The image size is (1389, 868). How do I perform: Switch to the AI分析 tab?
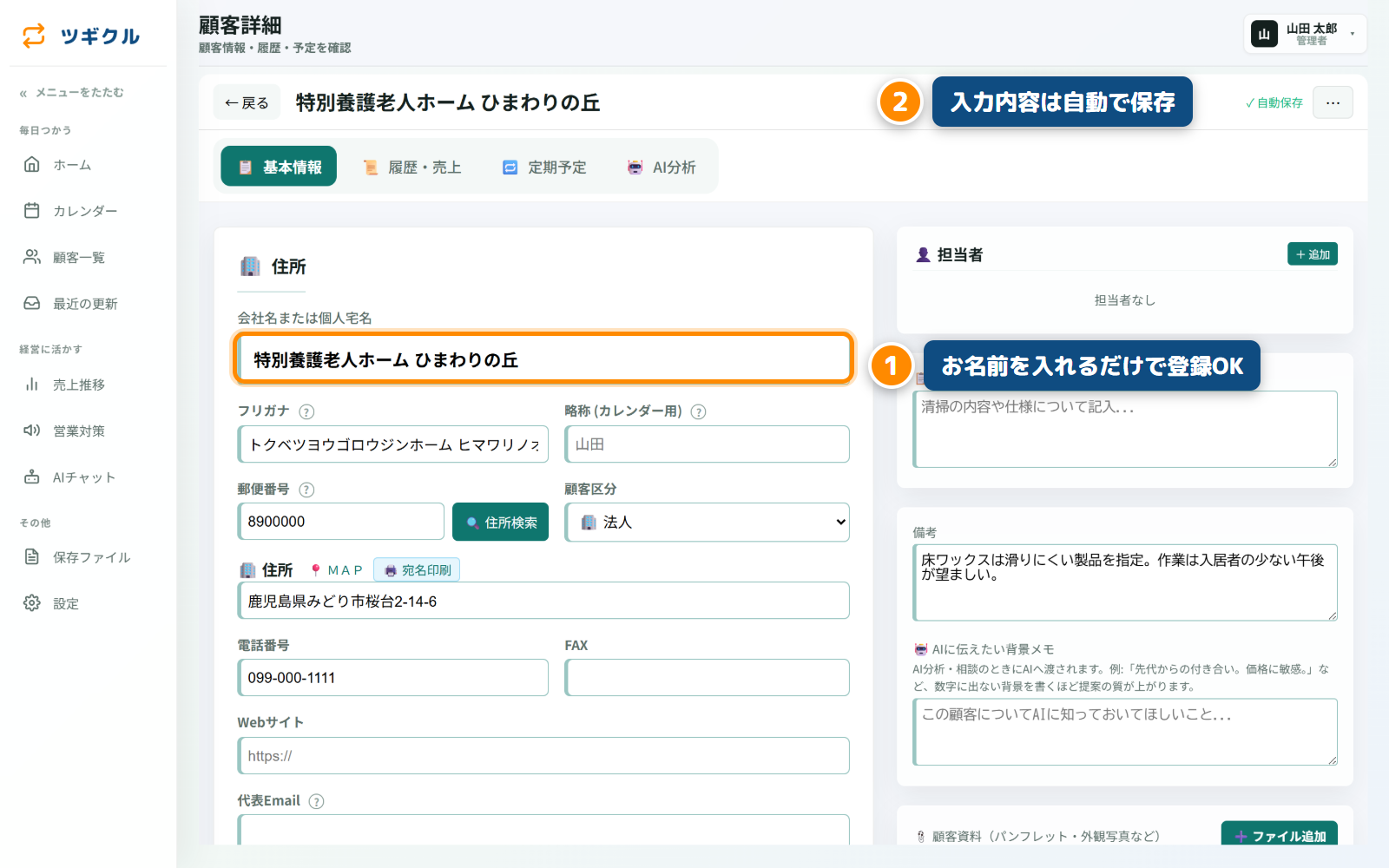point(662,167)
